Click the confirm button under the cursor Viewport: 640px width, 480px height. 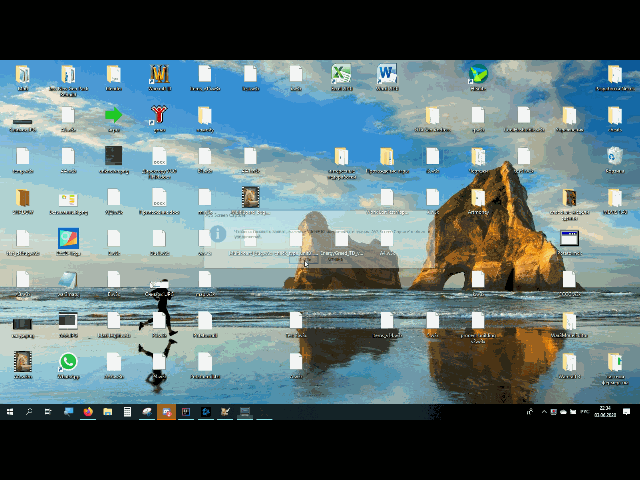[x=304, y=259]
